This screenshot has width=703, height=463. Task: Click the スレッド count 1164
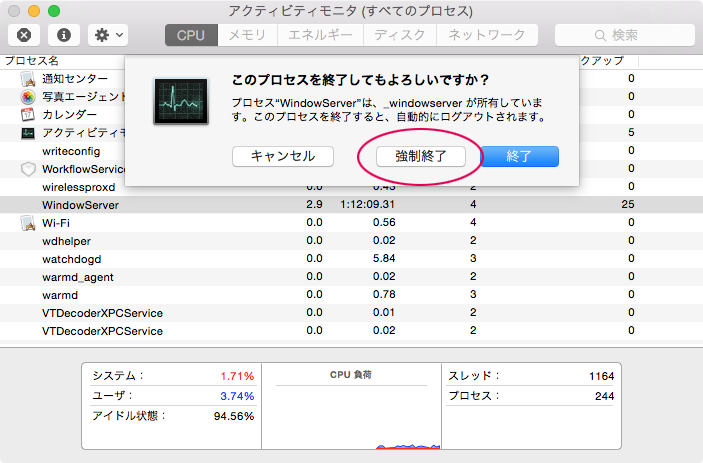601,376
